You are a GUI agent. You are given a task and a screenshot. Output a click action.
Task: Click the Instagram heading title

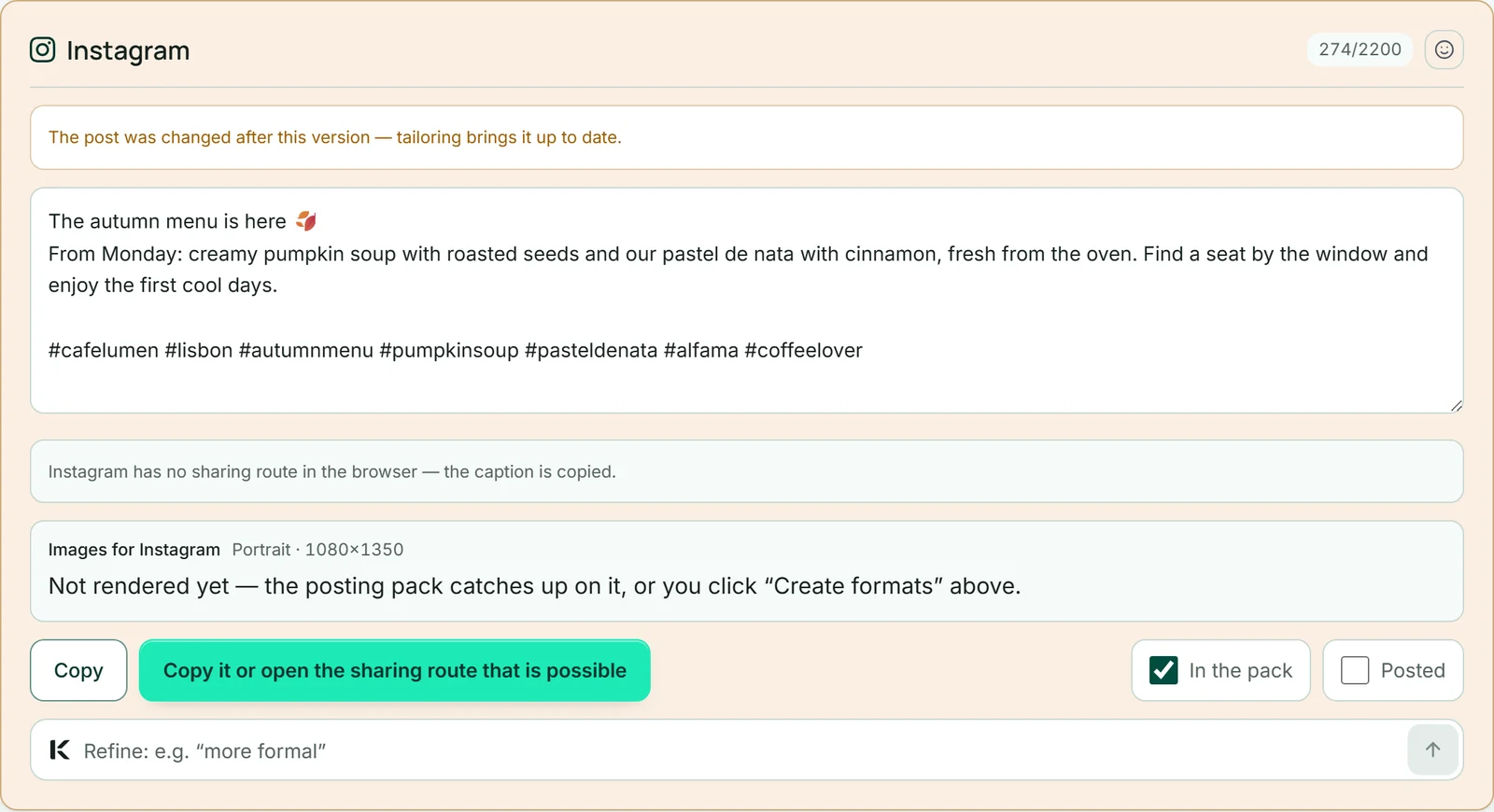[x=128, y=50]
